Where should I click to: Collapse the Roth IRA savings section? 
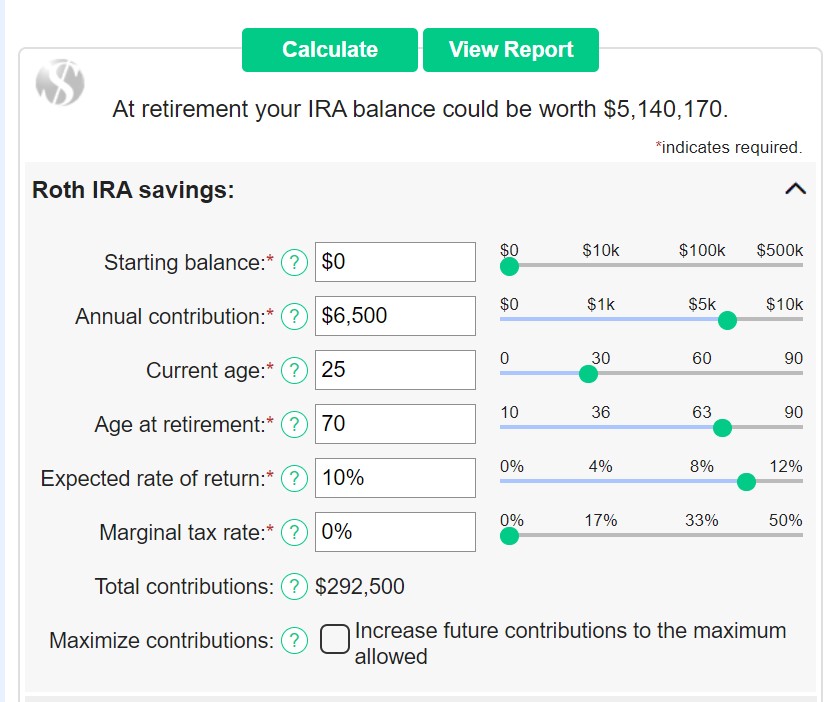click(x=795, y=188)
